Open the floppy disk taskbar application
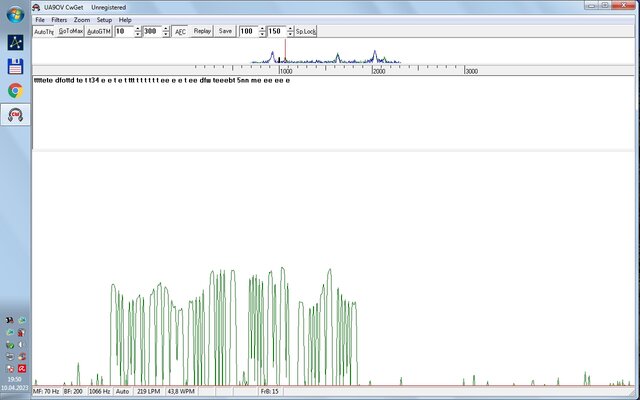 click(15, 66)
